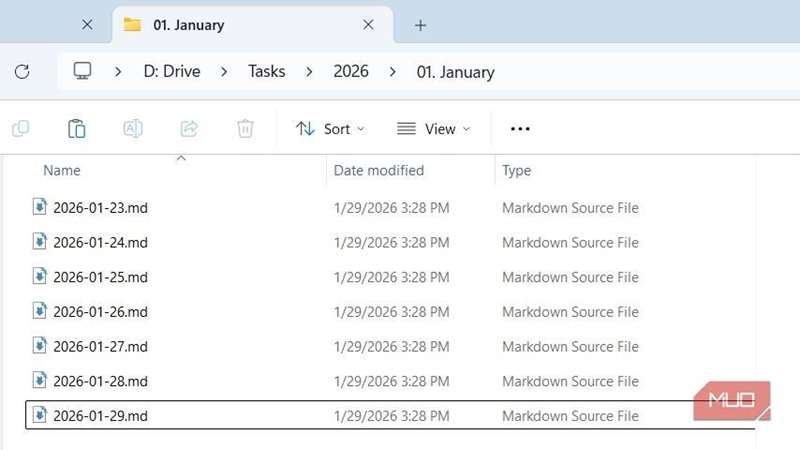Screen dimensions: 800x450
Task: Click file icon of 2026-01-28.md
Action: click(x=39, y=380)
